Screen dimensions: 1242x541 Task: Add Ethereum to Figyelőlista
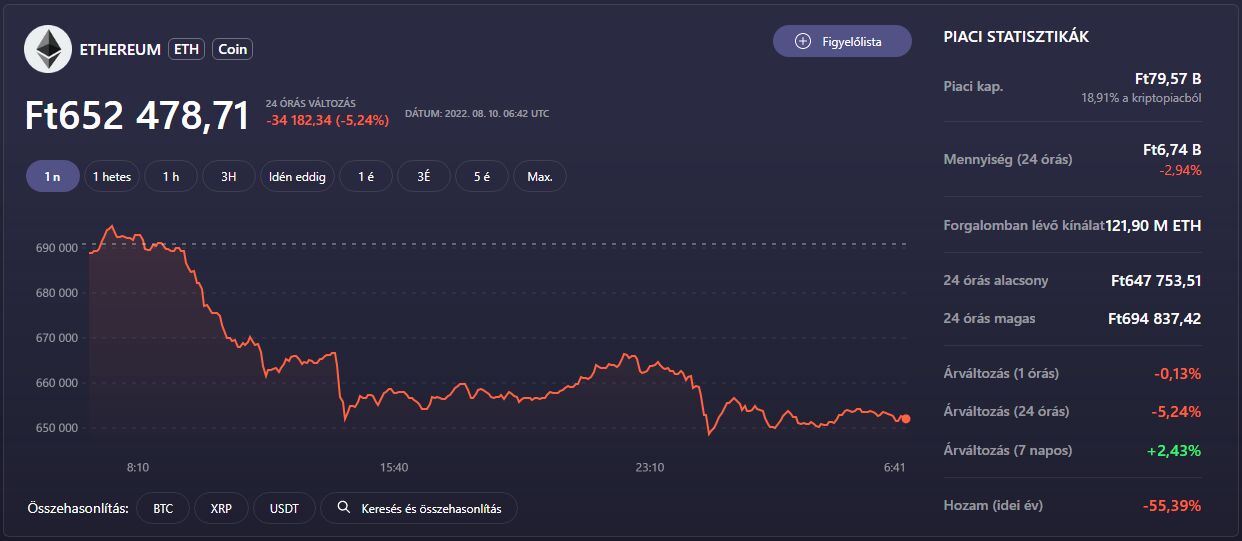[x=842, y=41]
